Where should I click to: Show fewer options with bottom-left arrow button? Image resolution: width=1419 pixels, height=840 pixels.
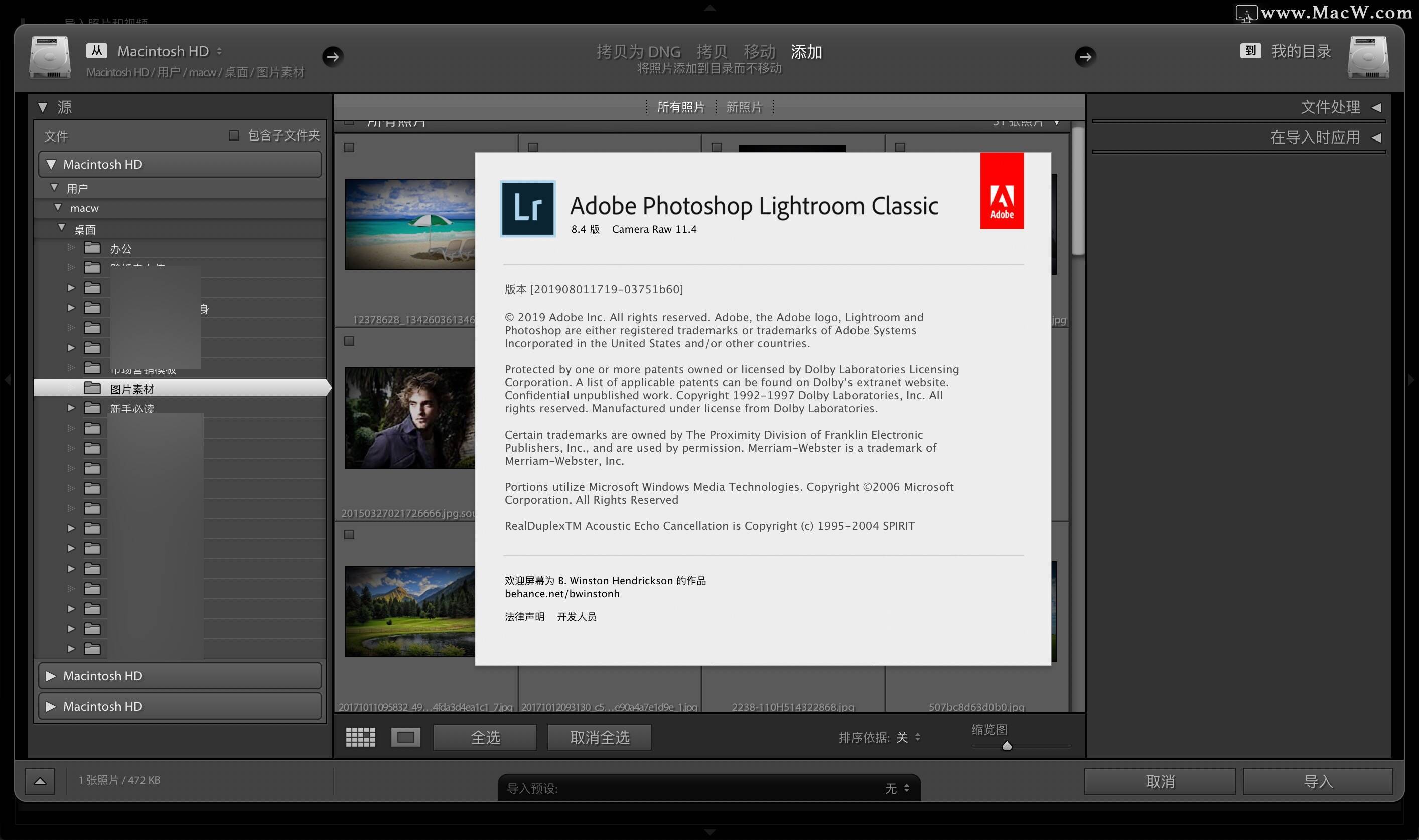40,781
